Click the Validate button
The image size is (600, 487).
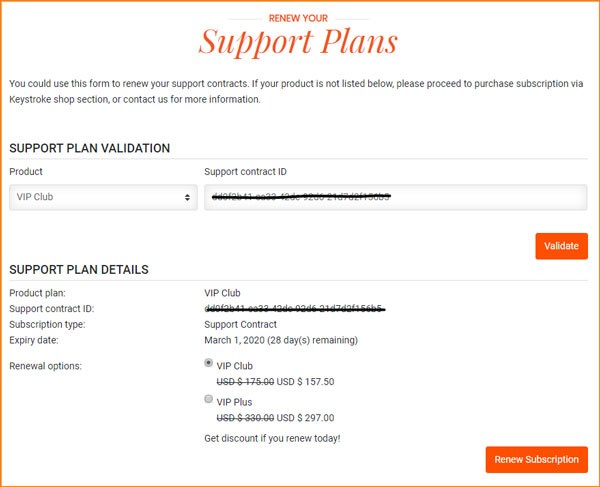click(561, 246)
